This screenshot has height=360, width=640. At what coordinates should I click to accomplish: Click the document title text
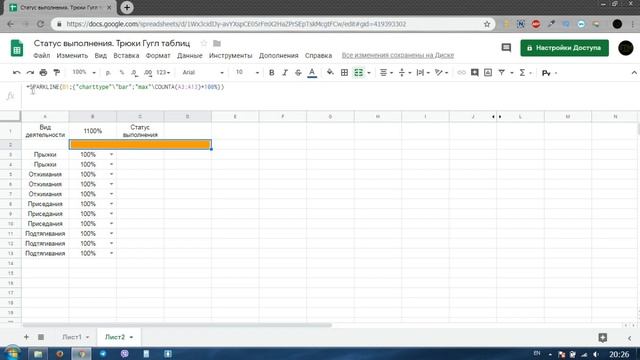click(x=112, y=43)
